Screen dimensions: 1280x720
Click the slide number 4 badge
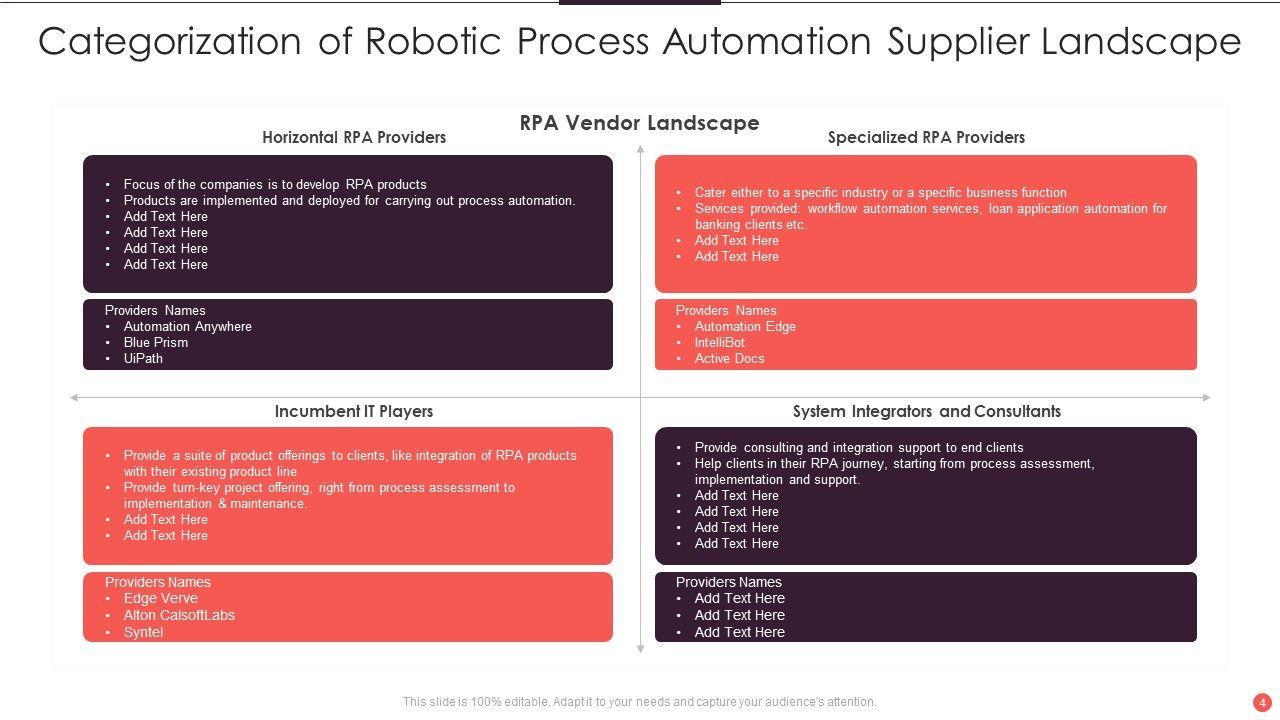click(x=1262, y=702)
